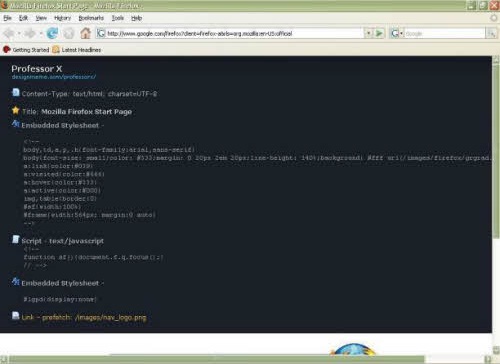Open the History menu
The image size is (500, 364).
click(x=62, y=18)
